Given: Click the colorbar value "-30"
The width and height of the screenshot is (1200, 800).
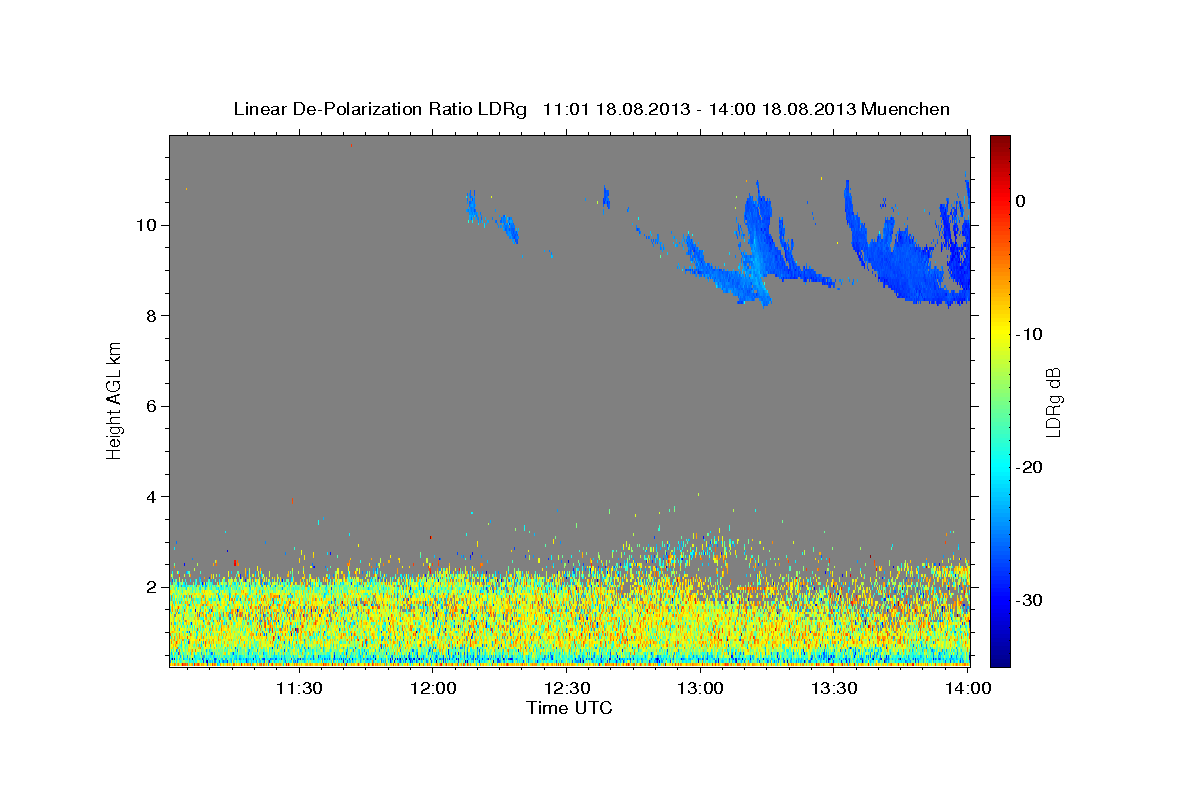Looking at the screenshot, I should tap(1030, 600).
